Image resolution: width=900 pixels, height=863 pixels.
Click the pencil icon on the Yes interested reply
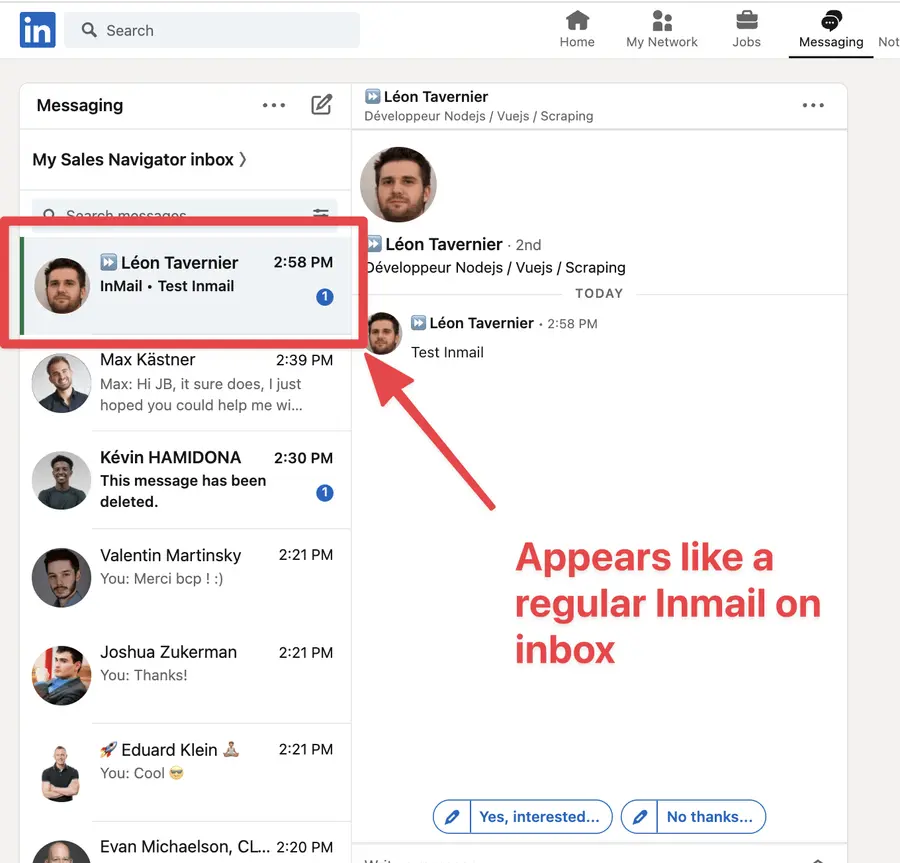(x=451, y=816)
